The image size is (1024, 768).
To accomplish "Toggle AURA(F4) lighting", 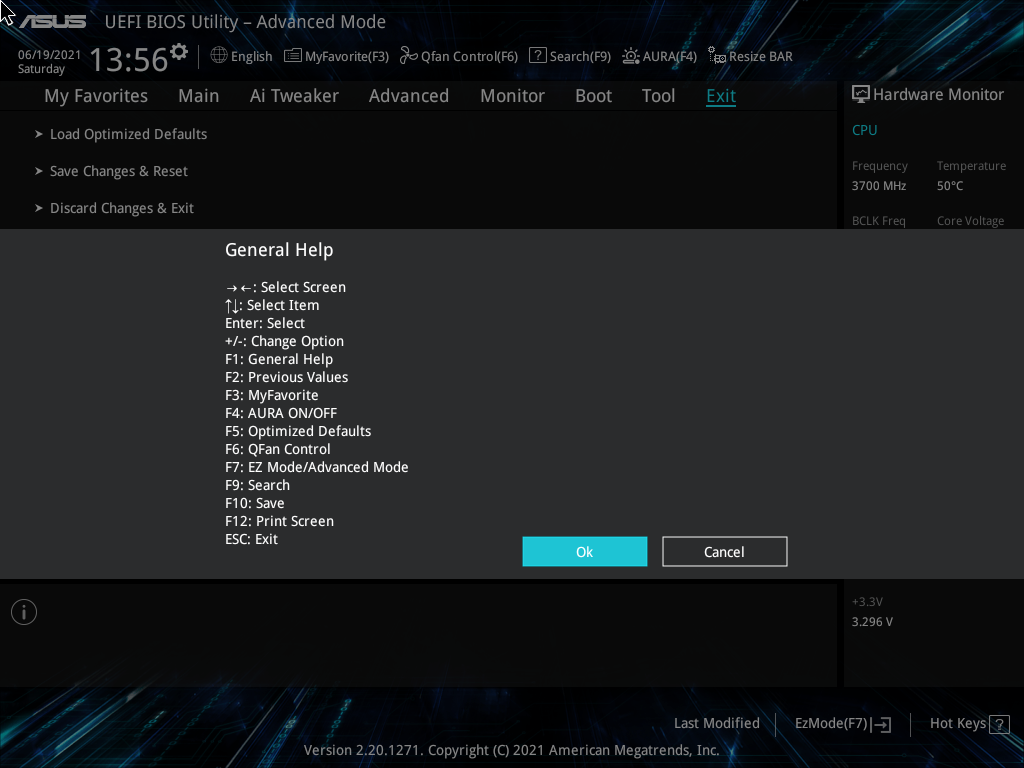I will pyautogui.click(x=659, y=56).
